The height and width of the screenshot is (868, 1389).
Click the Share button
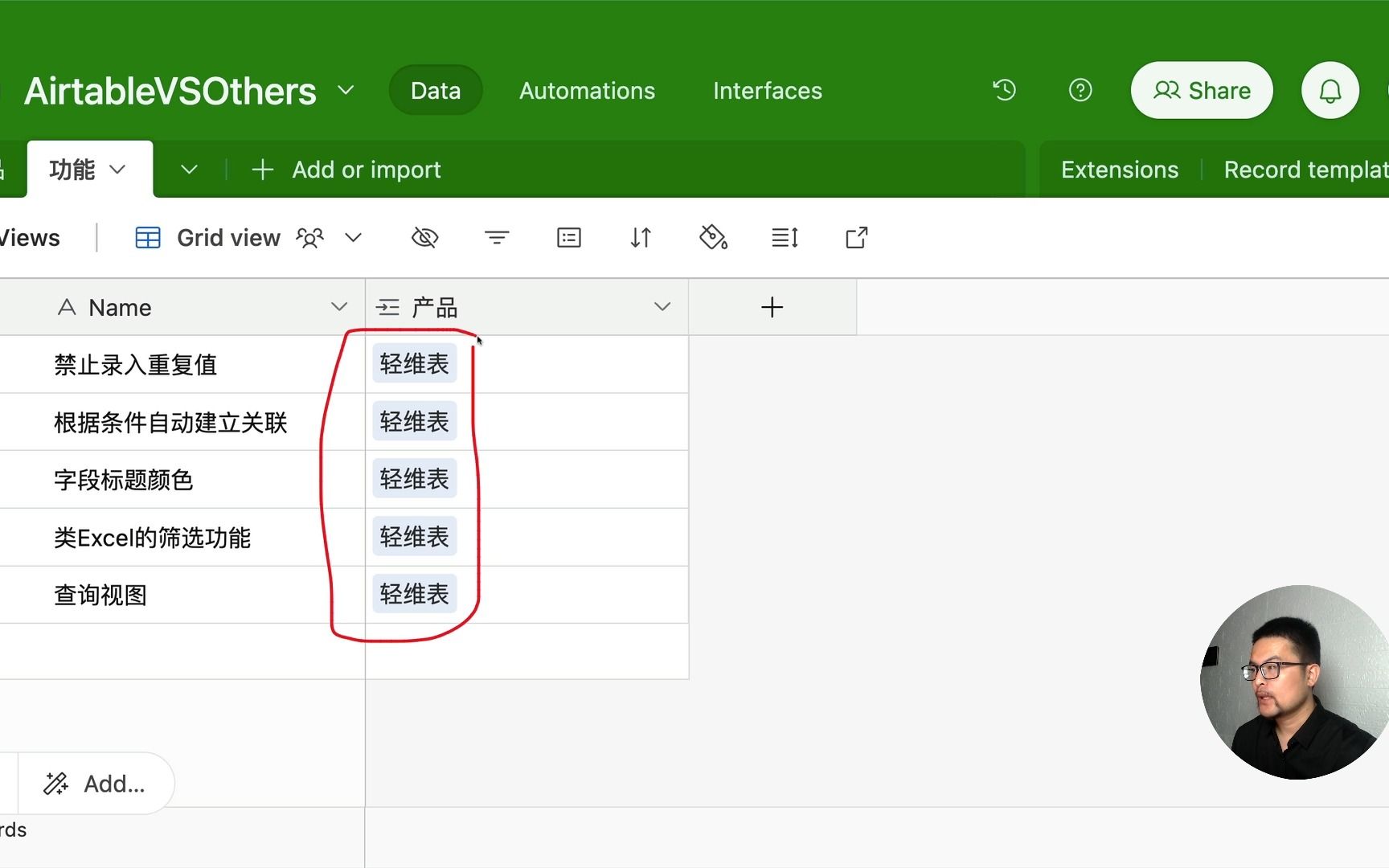coord(1201,90)
